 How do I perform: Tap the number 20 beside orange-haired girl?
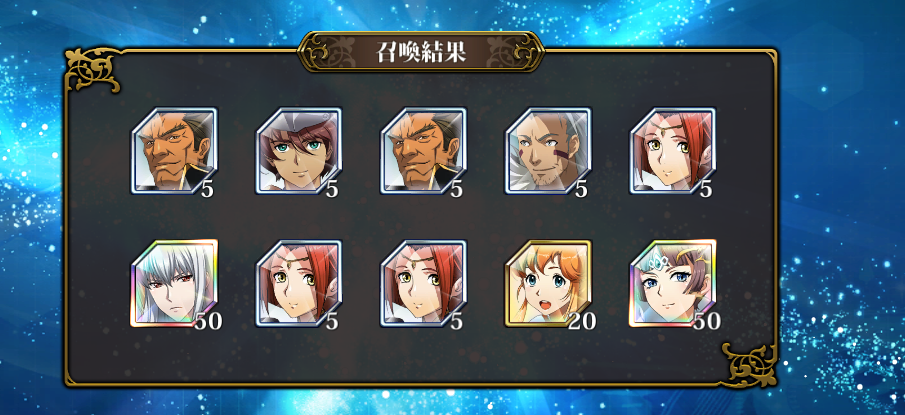[582, 322]
